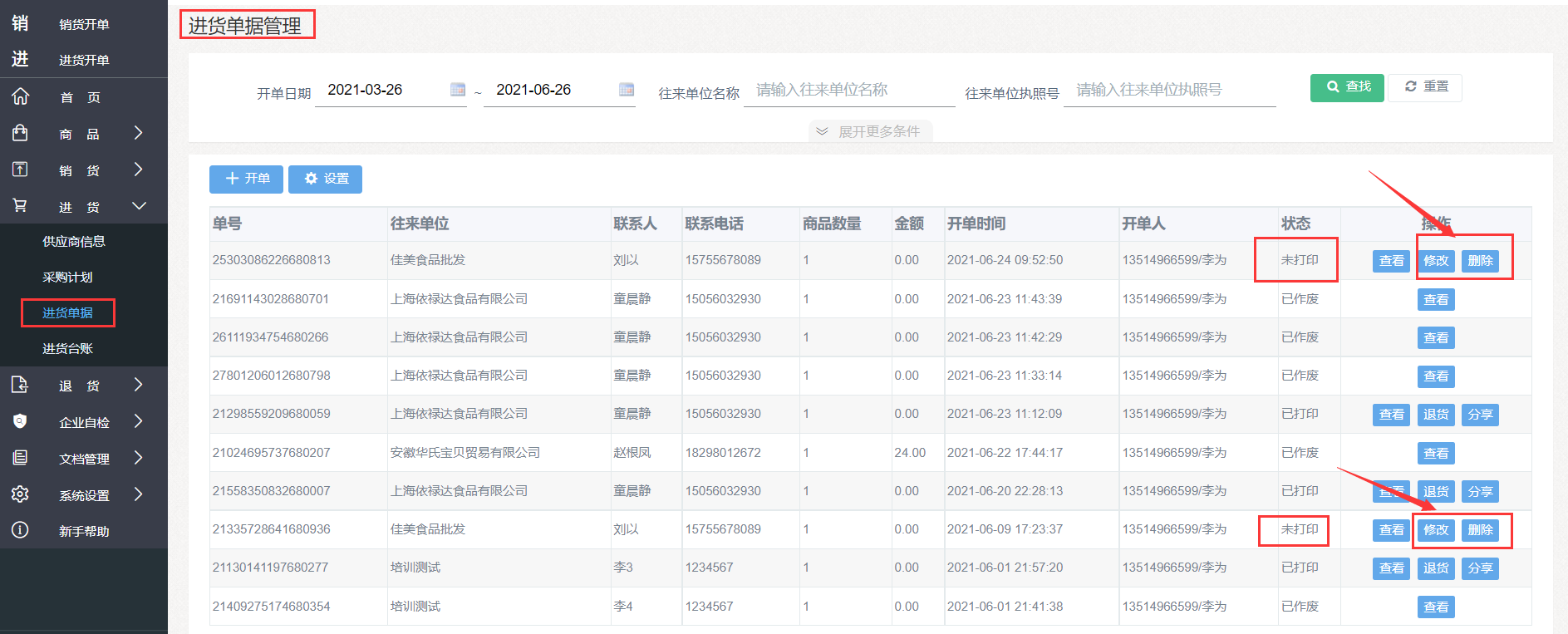Screen dimensions: 1568x634
Task: Expand 展开更多条件 filter options
Action: click(870, 131)
